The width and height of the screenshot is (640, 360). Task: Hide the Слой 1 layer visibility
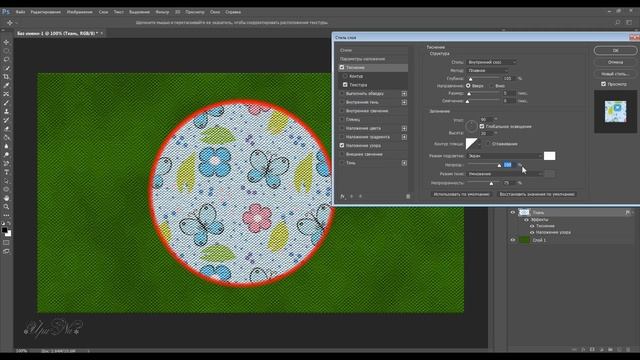(513, 240)
